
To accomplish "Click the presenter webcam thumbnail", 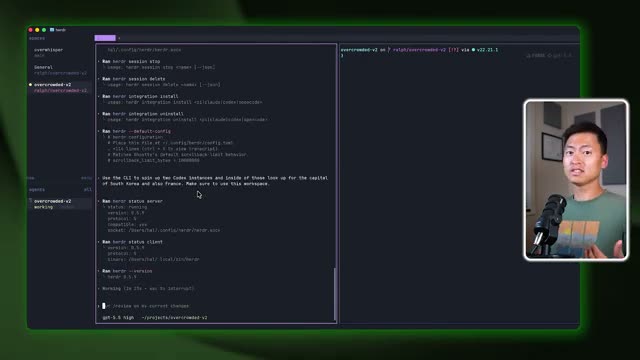I will pyautogui.click(x=576, y=180).
